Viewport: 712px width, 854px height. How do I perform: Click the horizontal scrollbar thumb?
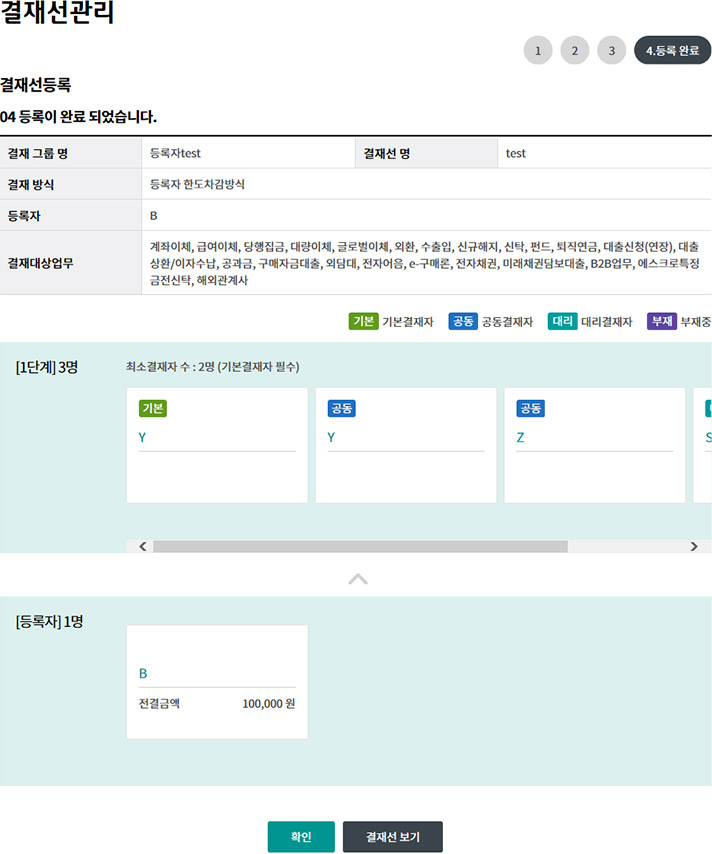pyautogui.click(x=360, y=546)
